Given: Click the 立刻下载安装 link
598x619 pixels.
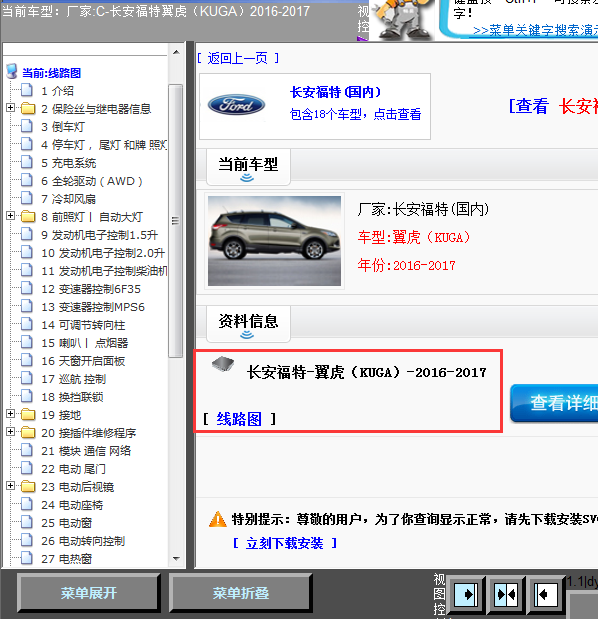Looking at the screenshot, I should (284, 544).
